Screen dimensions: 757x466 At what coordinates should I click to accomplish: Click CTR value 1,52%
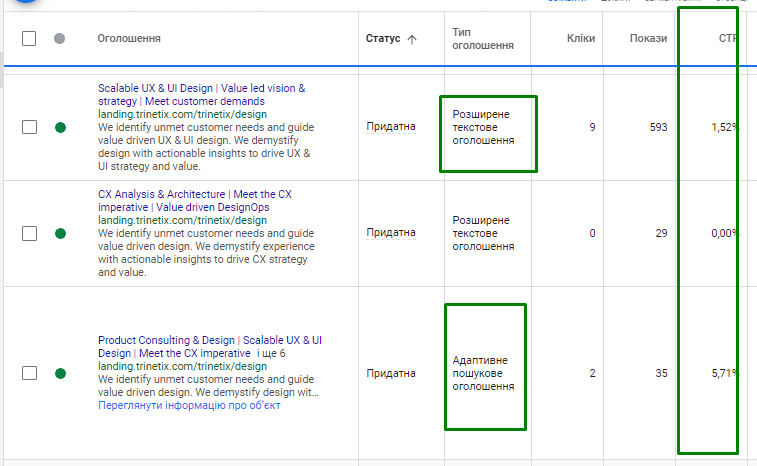(x=725, y=127)
